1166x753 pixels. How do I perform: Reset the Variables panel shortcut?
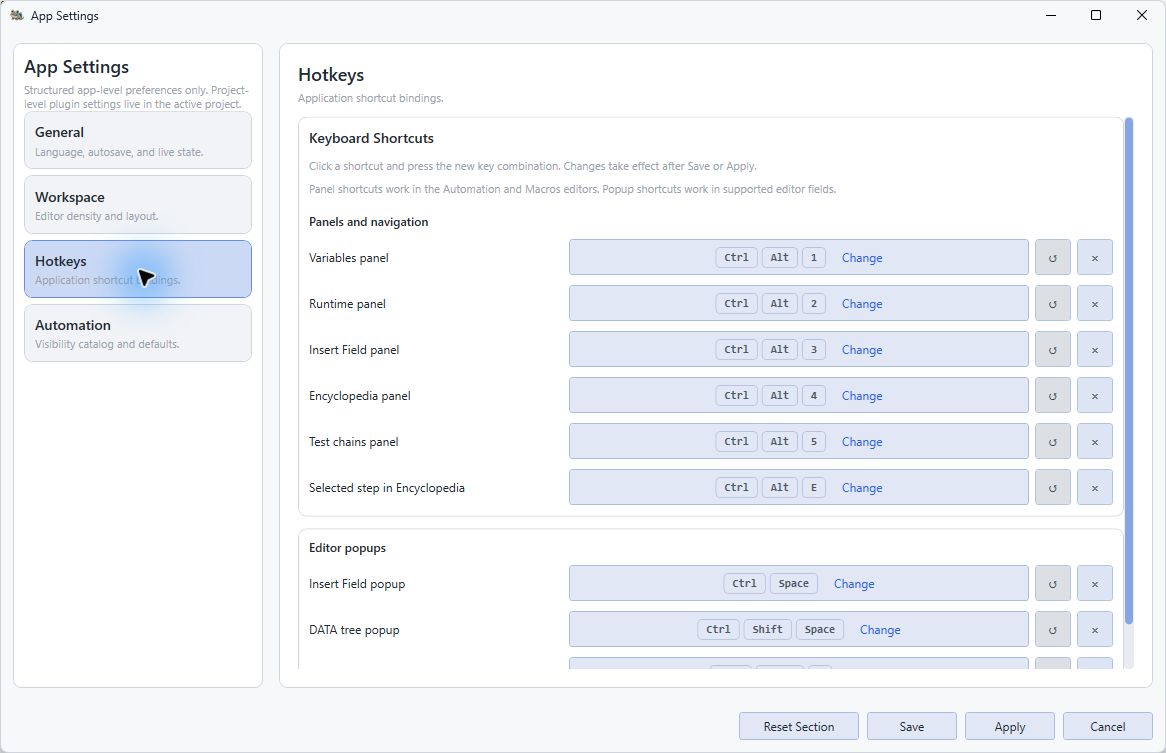pos(1052,258)
